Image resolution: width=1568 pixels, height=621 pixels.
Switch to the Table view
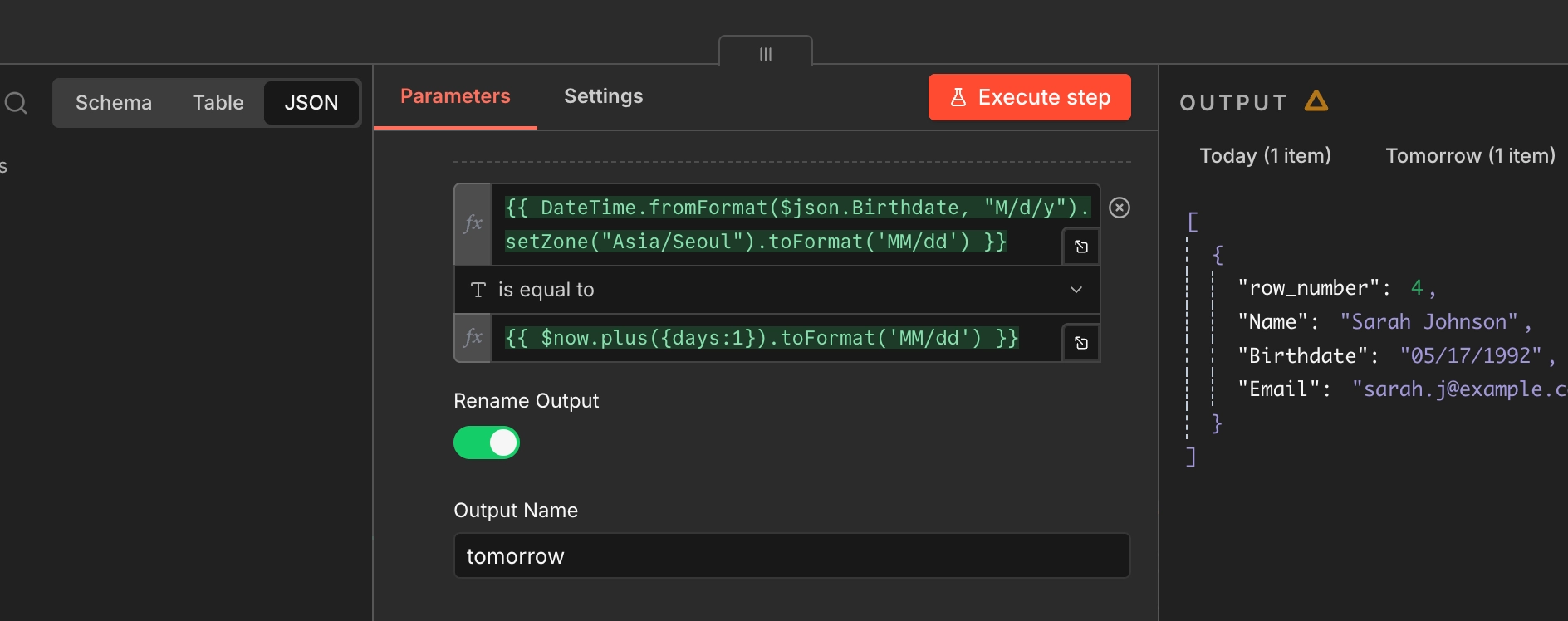pos(218,103)
